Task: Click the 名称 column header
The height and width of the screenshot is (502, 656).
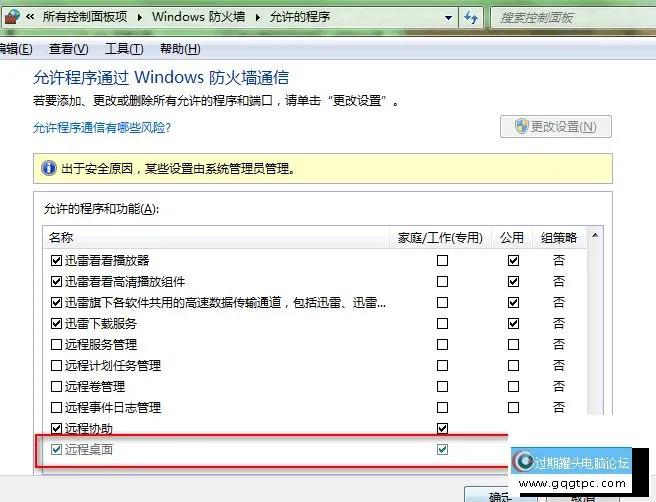Action: pyautogui.click(x=60, y=238)
